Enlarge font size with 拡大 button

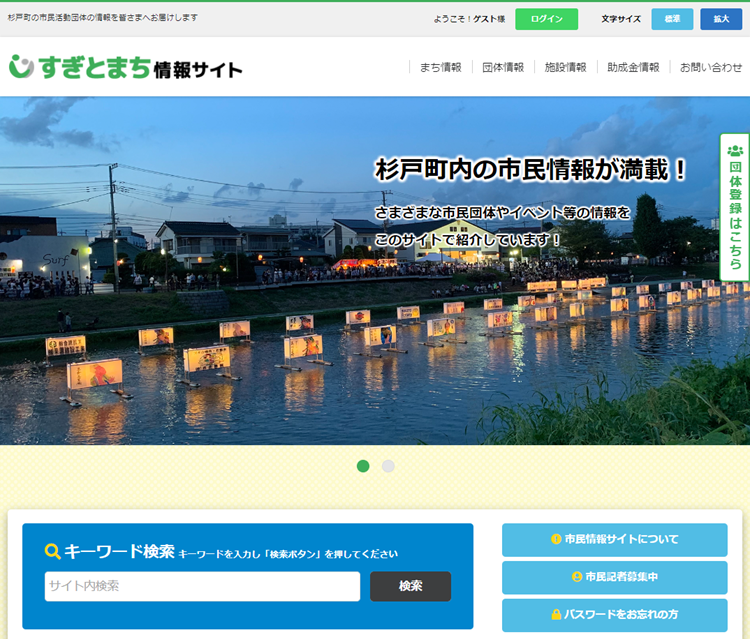point(720,19)
